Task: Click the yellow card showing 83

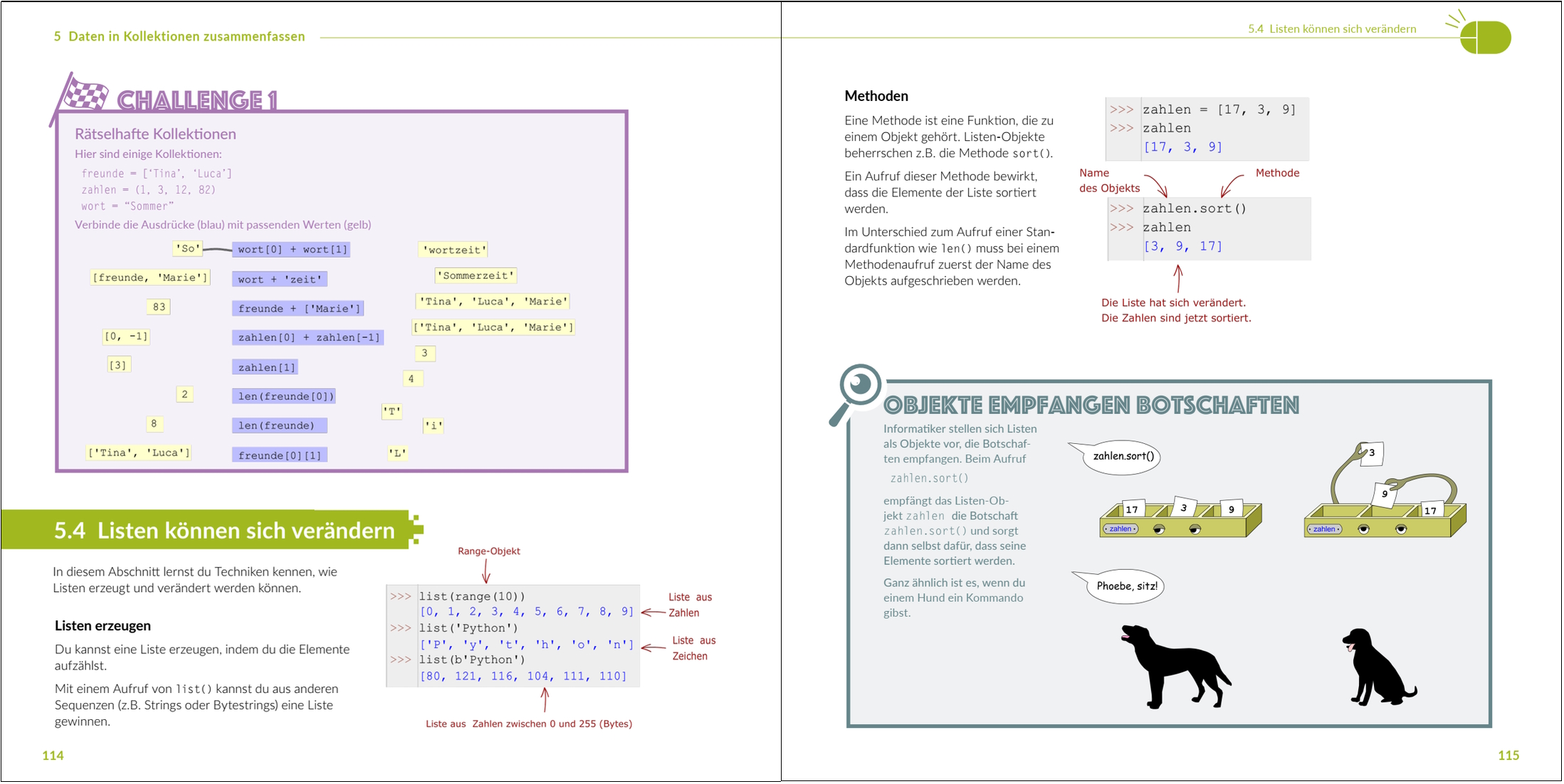Action: click(158, 307)
